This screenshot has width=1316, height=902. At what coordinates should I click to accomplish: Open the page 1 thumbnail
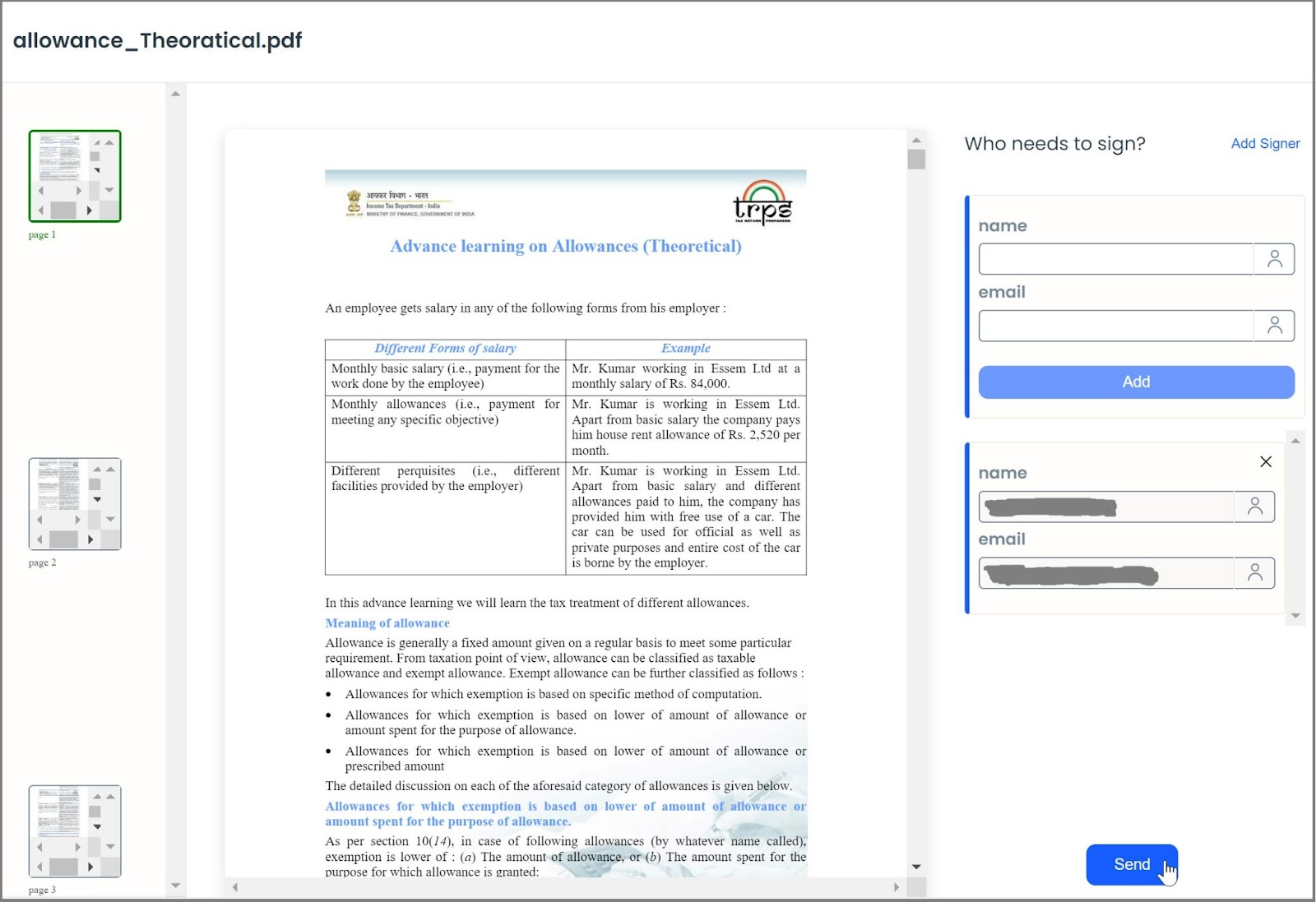(75, 176)
